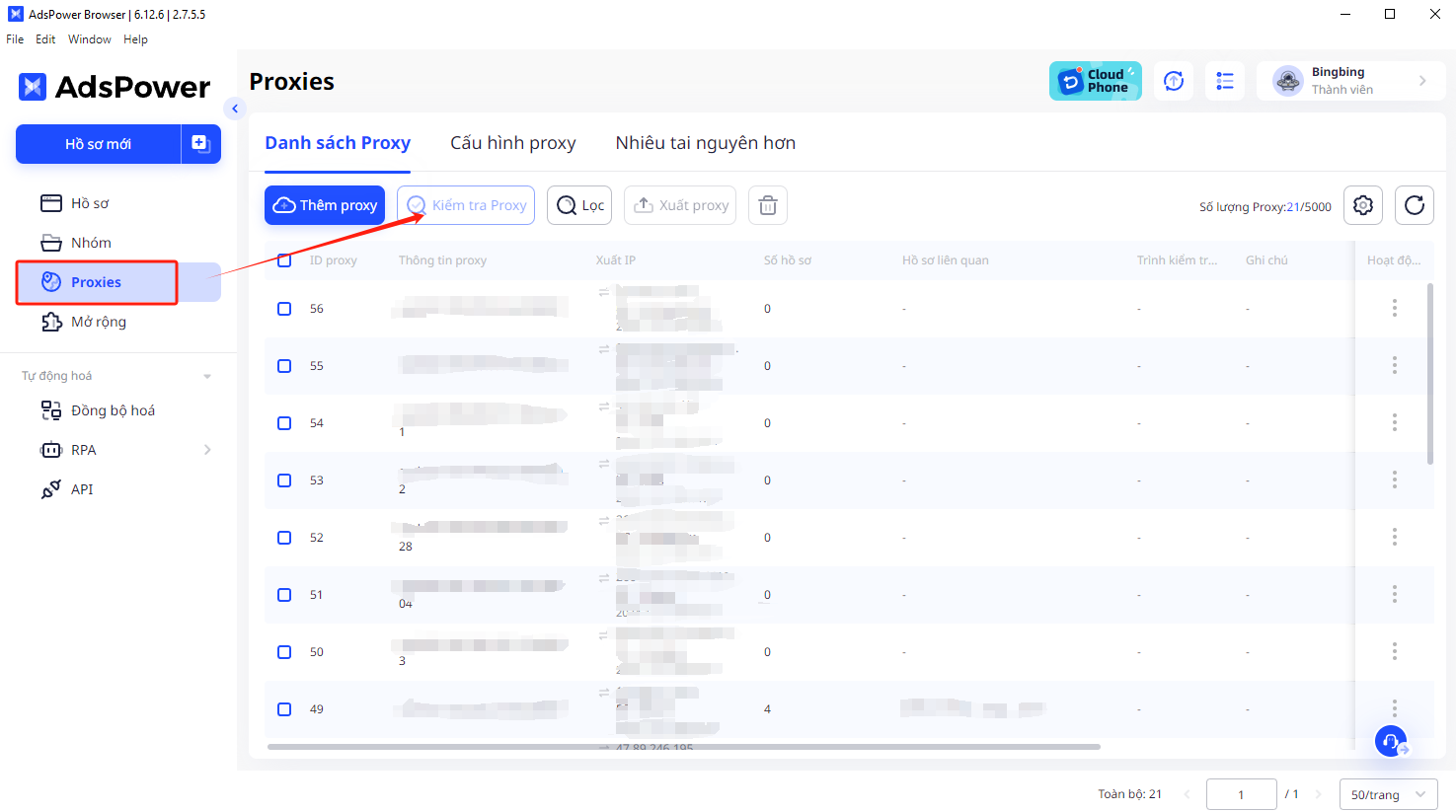Viewport: 1456px width, 812px height.
Task: Toggle the select-all proxies checkbox
Action: point(284,260)
